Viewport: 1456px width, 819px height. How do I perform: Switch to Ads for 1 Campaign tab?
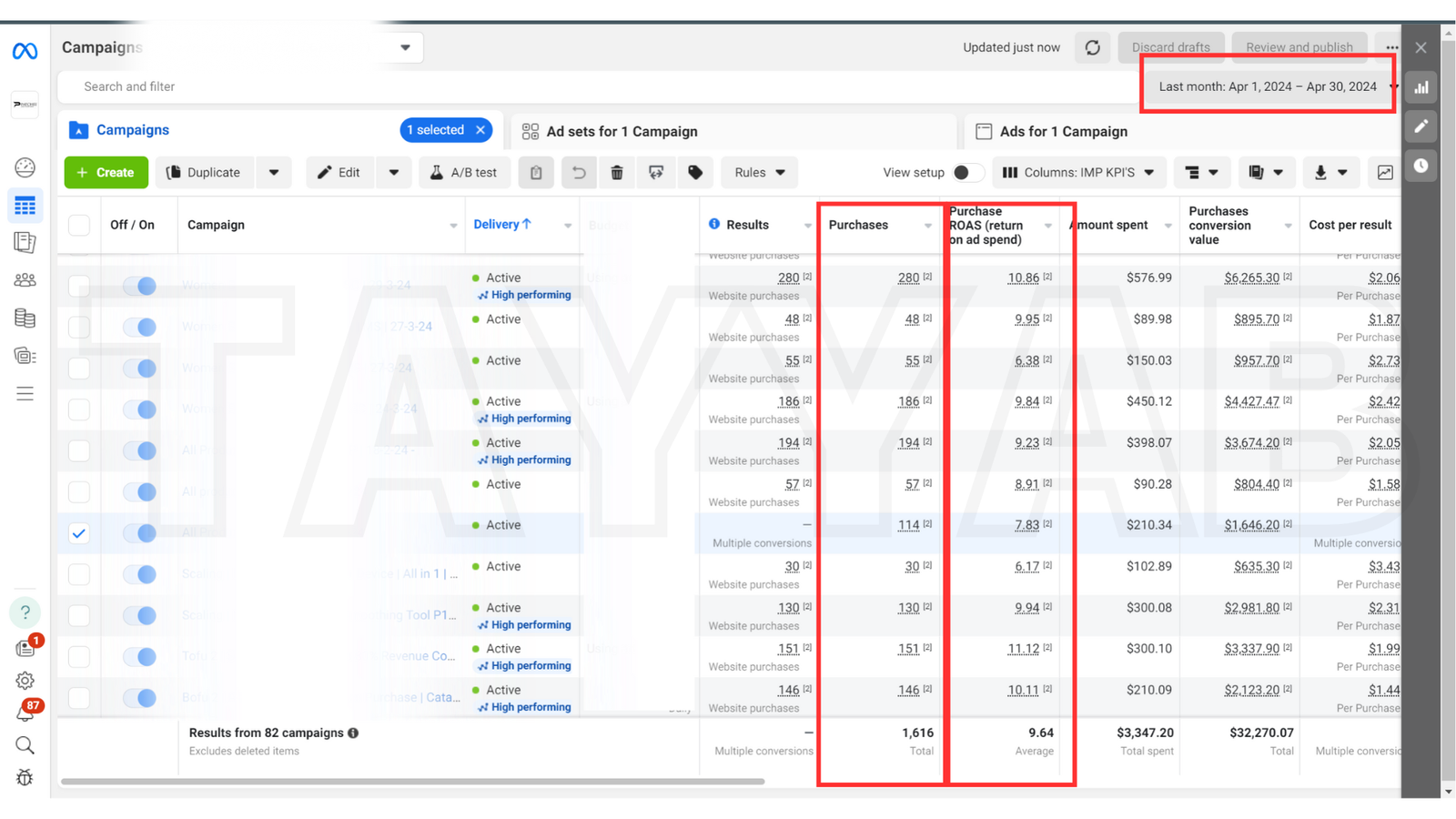tap(1063, 131)
